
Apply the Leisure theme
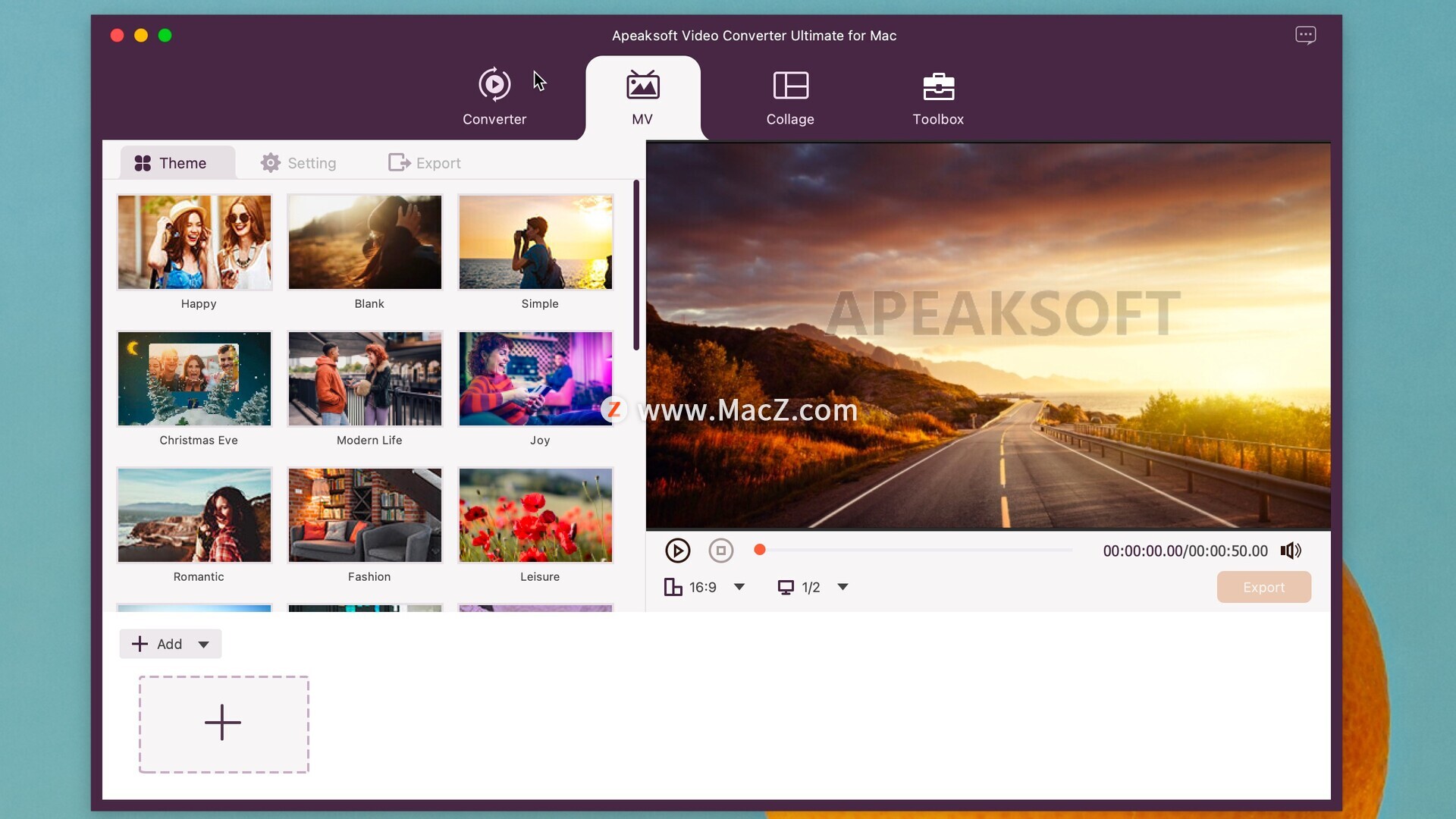coord(535,515)
